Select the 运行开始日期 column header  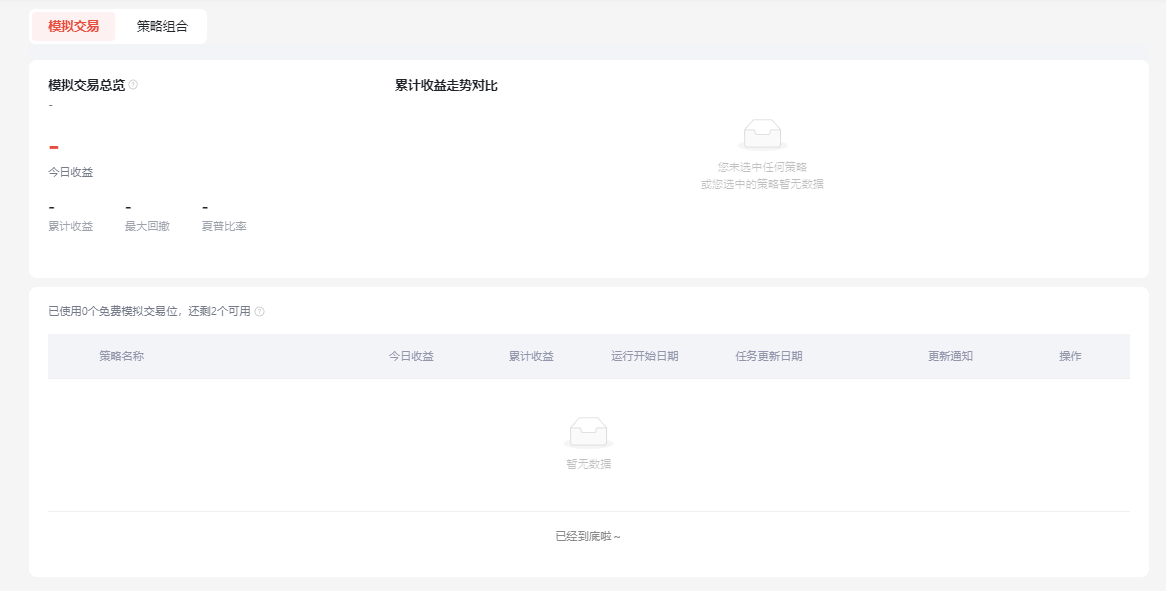[x=645, y=356]
